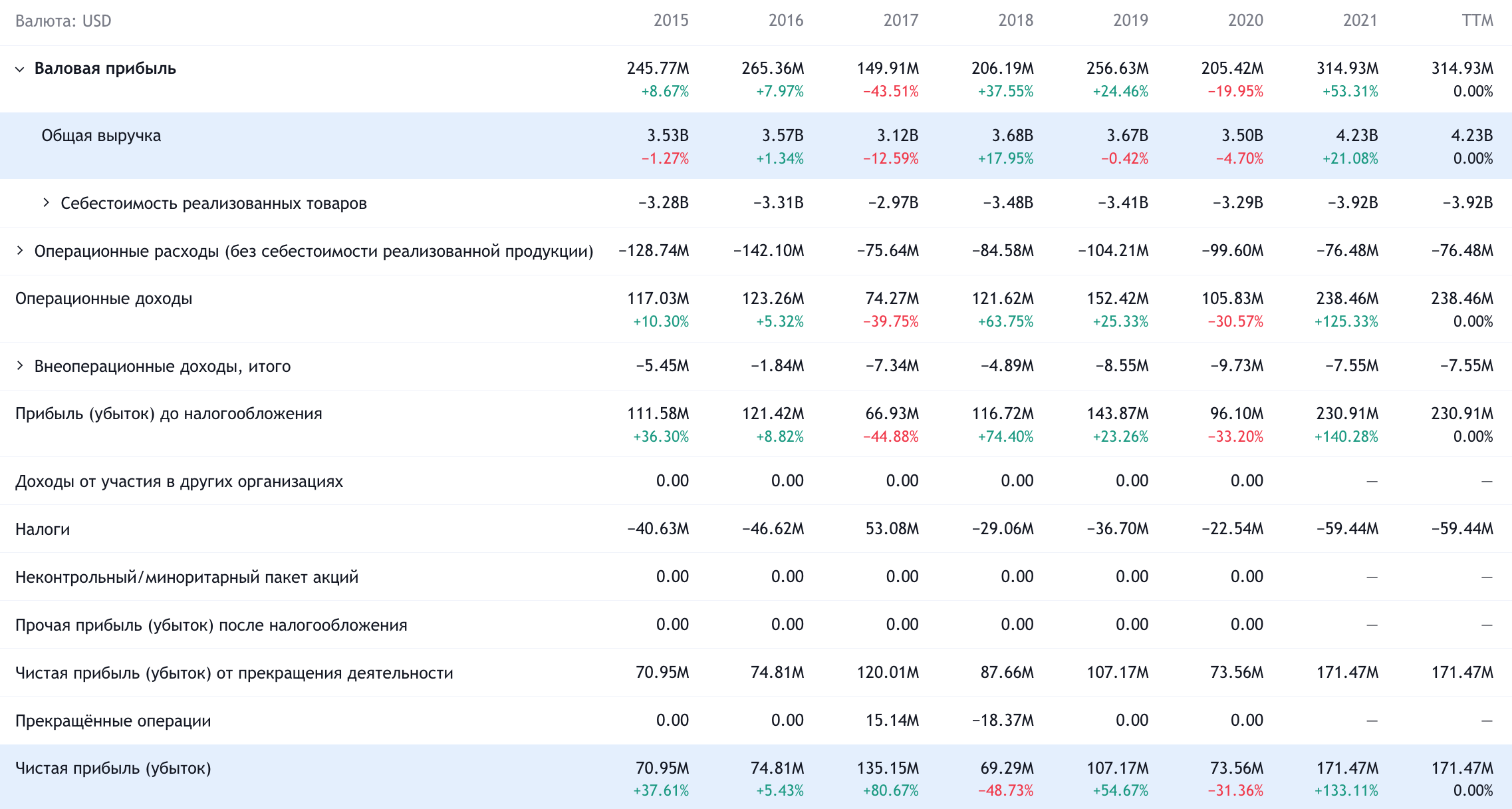Image resolution: width=1512 pixels, height=809 pixels.
Task: Click discontinued operations value −18.37M
Action: pos(1003,721)
